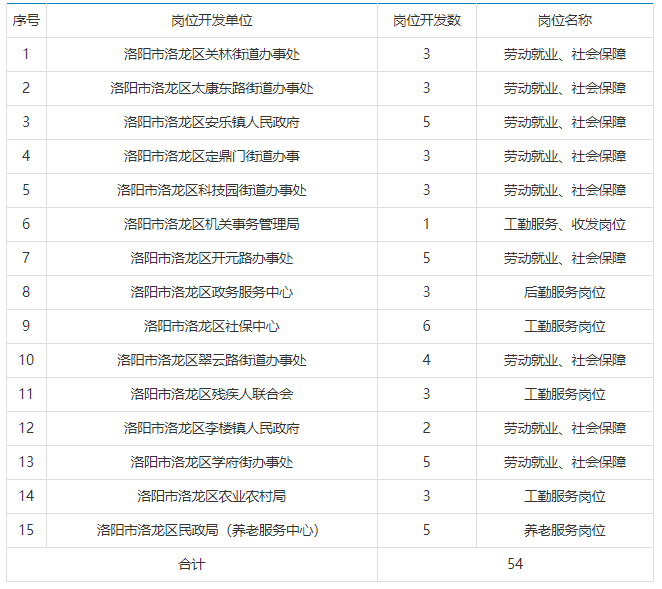The image size is (662, 589).
Task: Click 岗位开发数 value 2 for 李楼镇人民政府
Action: 427,428
